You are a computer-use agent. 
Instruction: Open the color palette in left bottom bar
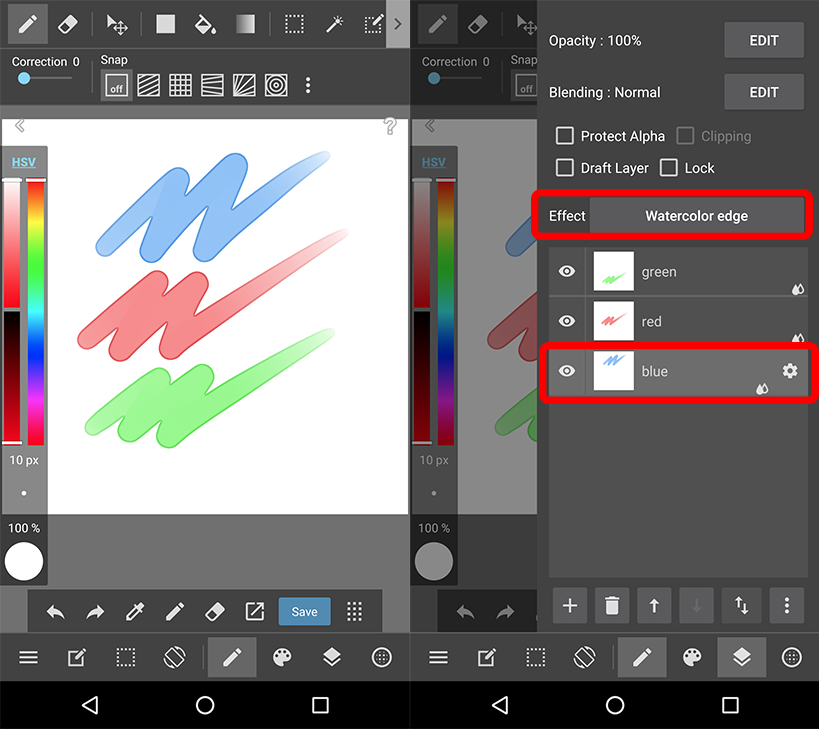283,657
